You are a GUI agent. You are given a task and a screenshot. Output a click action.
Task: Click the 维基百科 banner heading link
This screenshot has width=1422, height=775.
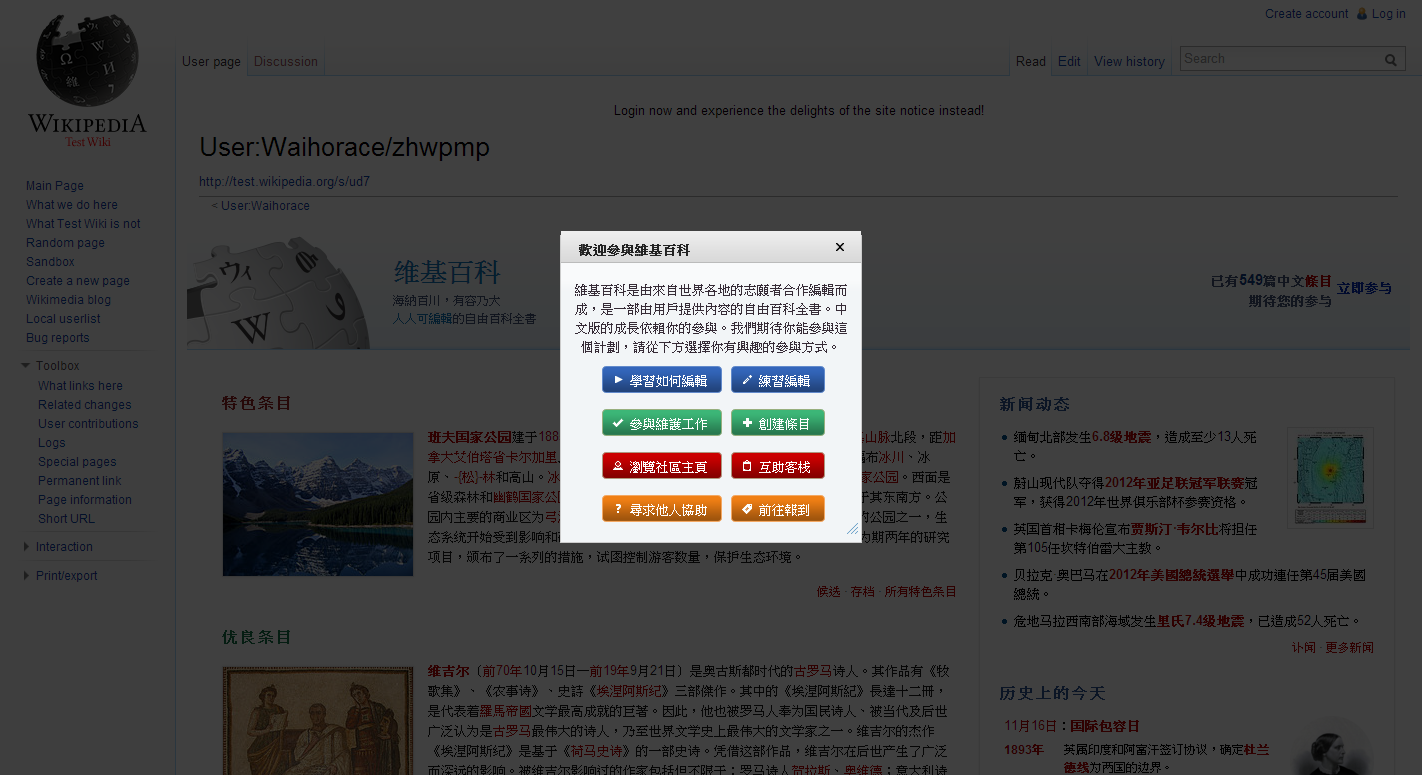[x=447, y=272]
